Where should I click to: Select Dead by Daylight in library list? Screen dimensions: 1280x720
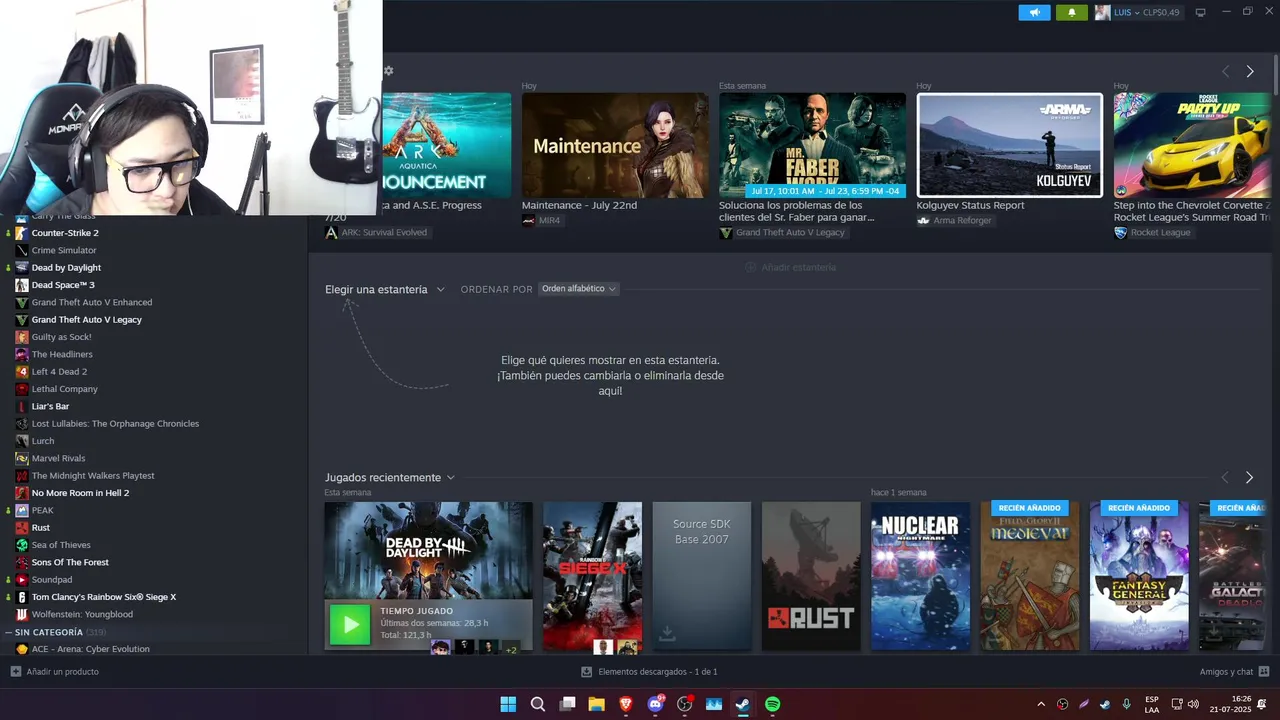coord(66,268)
